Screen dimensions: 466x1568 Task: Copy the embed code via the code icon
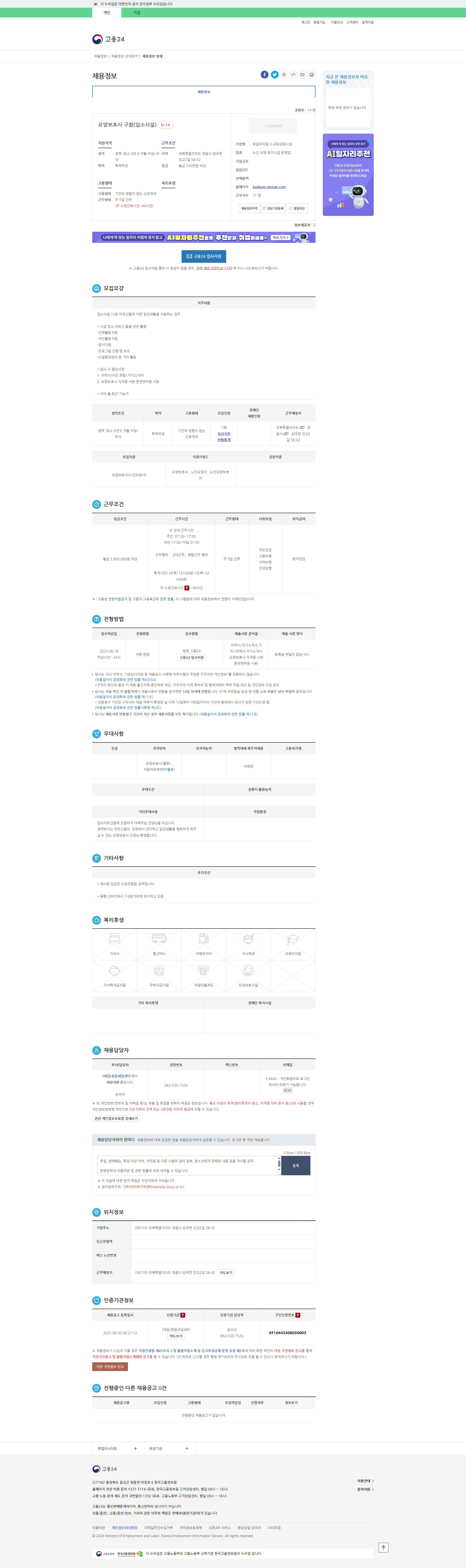(293, 75)
